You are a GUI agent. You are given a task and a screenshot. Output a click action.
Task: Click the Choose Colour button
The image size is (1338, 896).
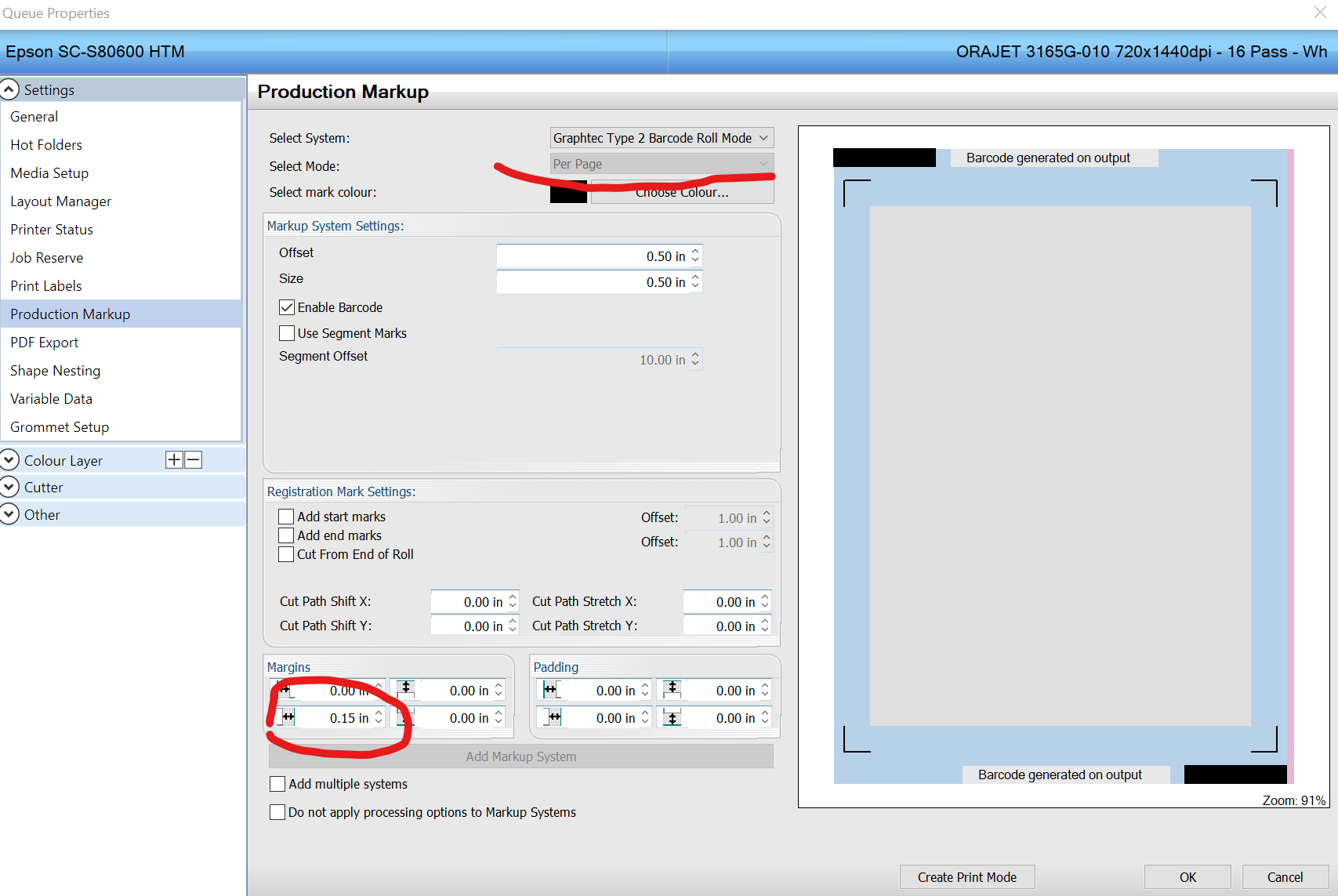[682, 191]
